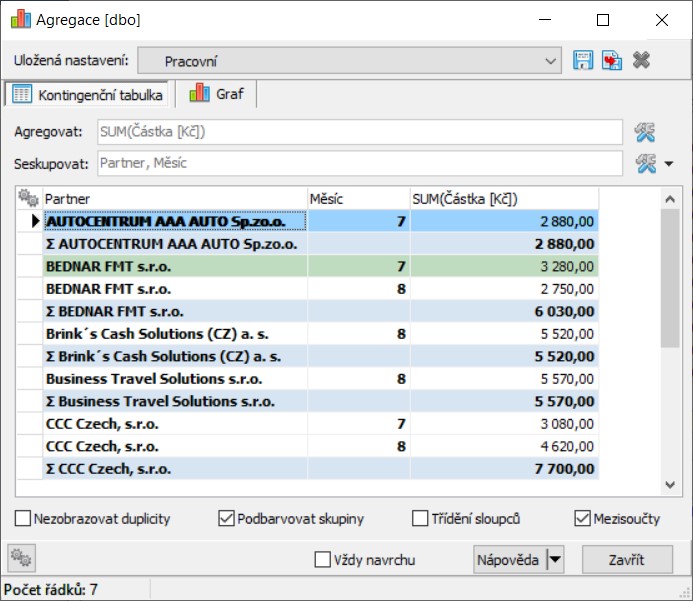This screenshot has height=601, width=693.
Task: Click the gears button at the bottom left
Action: 22,559
